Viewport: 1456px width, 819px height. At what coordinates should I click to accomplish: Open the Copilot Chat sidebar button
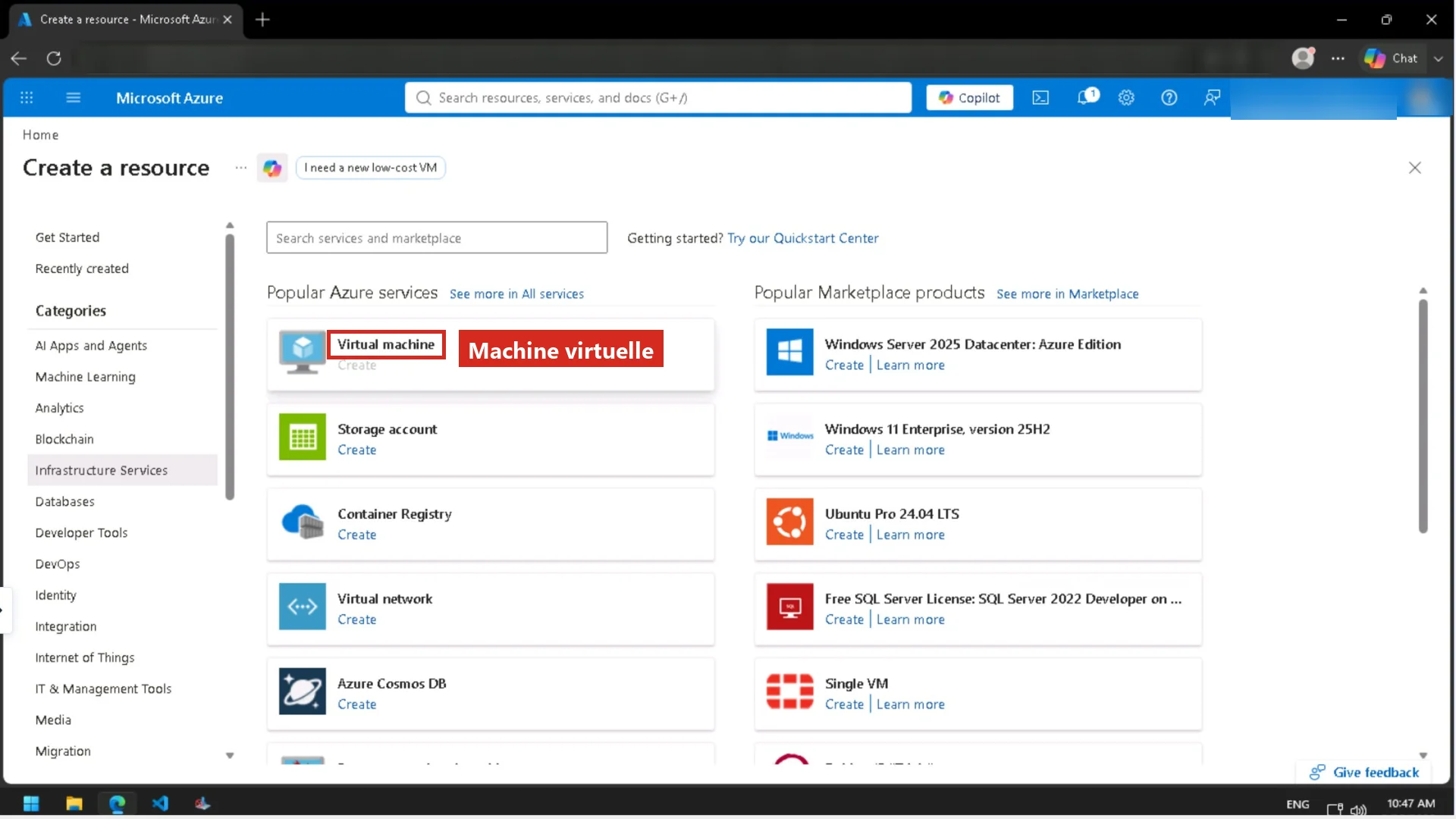coord(1391,58)
